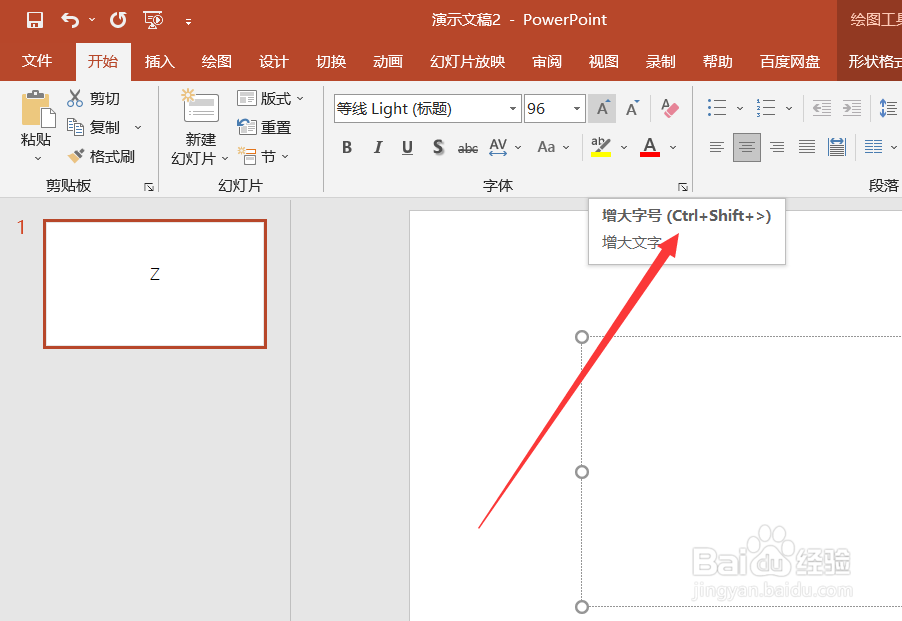Toggle italic formatting
This screenshot has height=621, width=902.
click(377, 146)
